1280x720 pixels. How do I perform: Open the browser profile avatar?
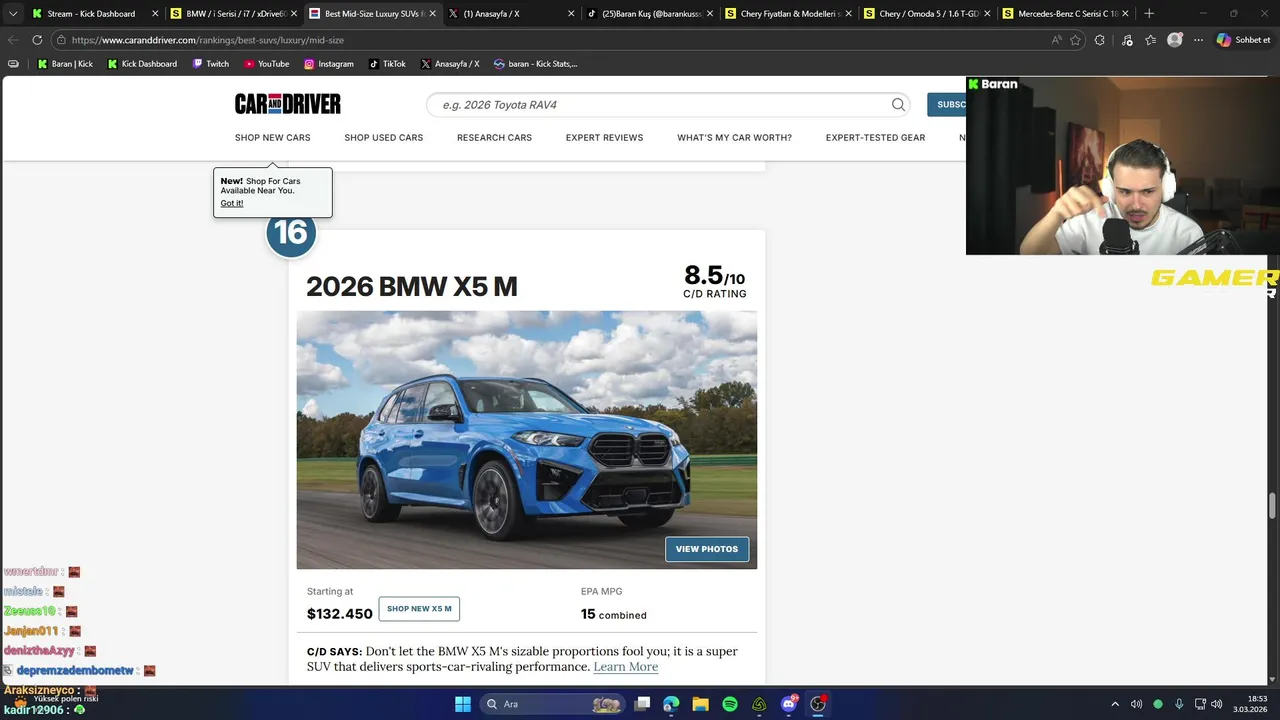pos(1175,40)
